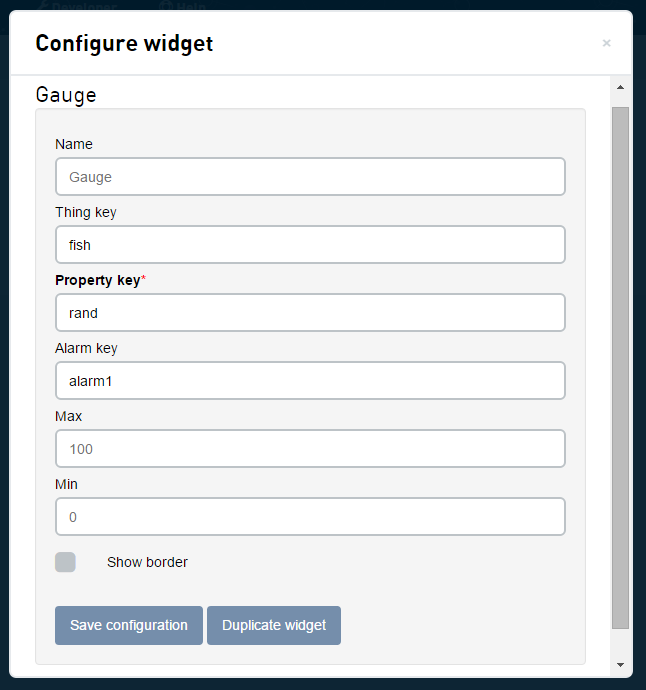
Task: Click the Alarm key label
Action: tap(86, 348)
